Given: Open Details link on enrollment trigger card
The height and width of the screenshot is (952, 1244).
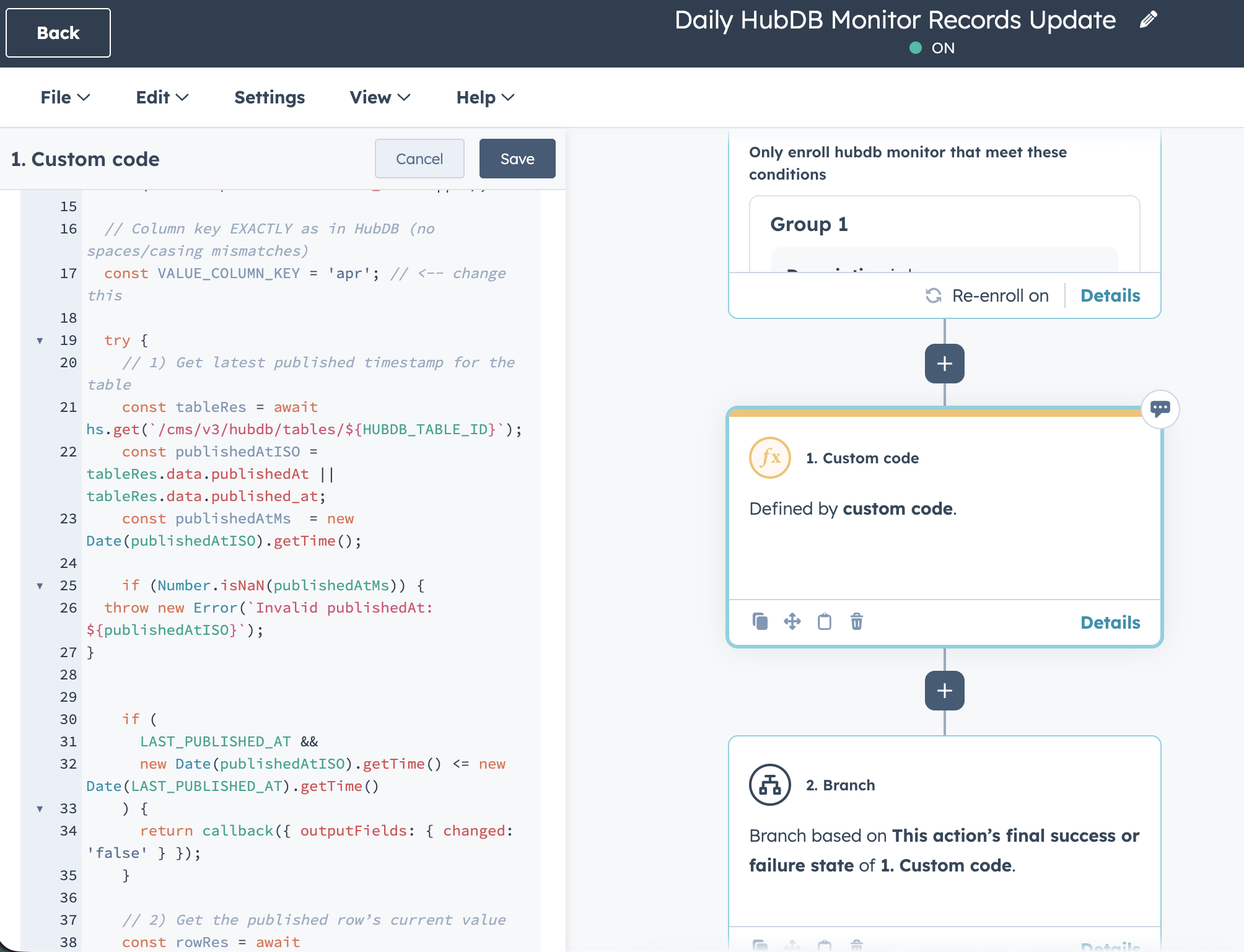Looking at the screenshot, I should tap(1110, 295).
